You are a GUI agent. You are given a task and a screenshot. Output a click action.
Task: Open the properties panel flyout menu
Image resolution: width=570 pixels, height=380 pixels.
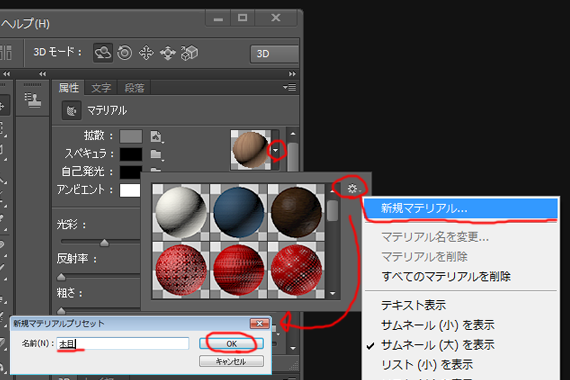coord(289,88)
